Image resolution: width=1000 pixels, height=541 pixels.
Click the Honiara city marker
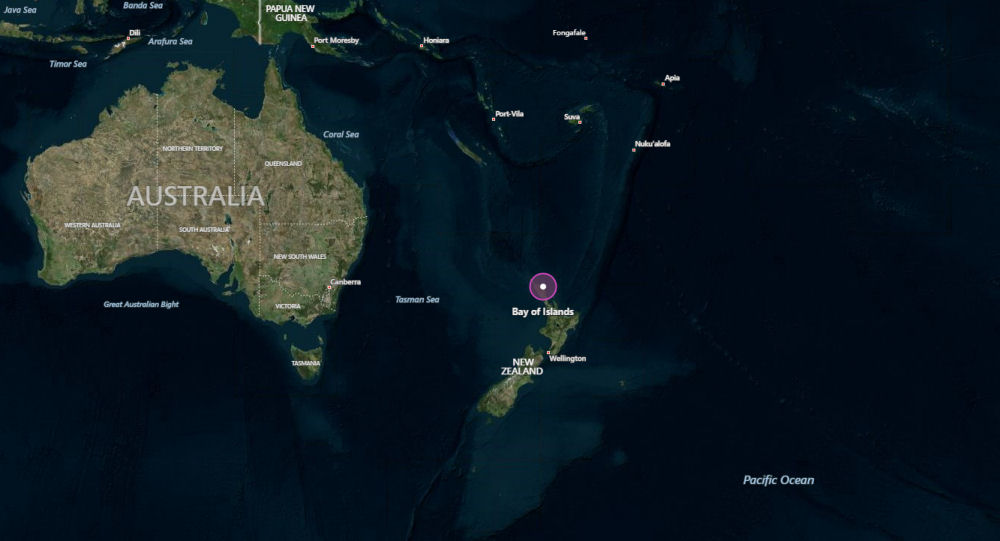422,46
